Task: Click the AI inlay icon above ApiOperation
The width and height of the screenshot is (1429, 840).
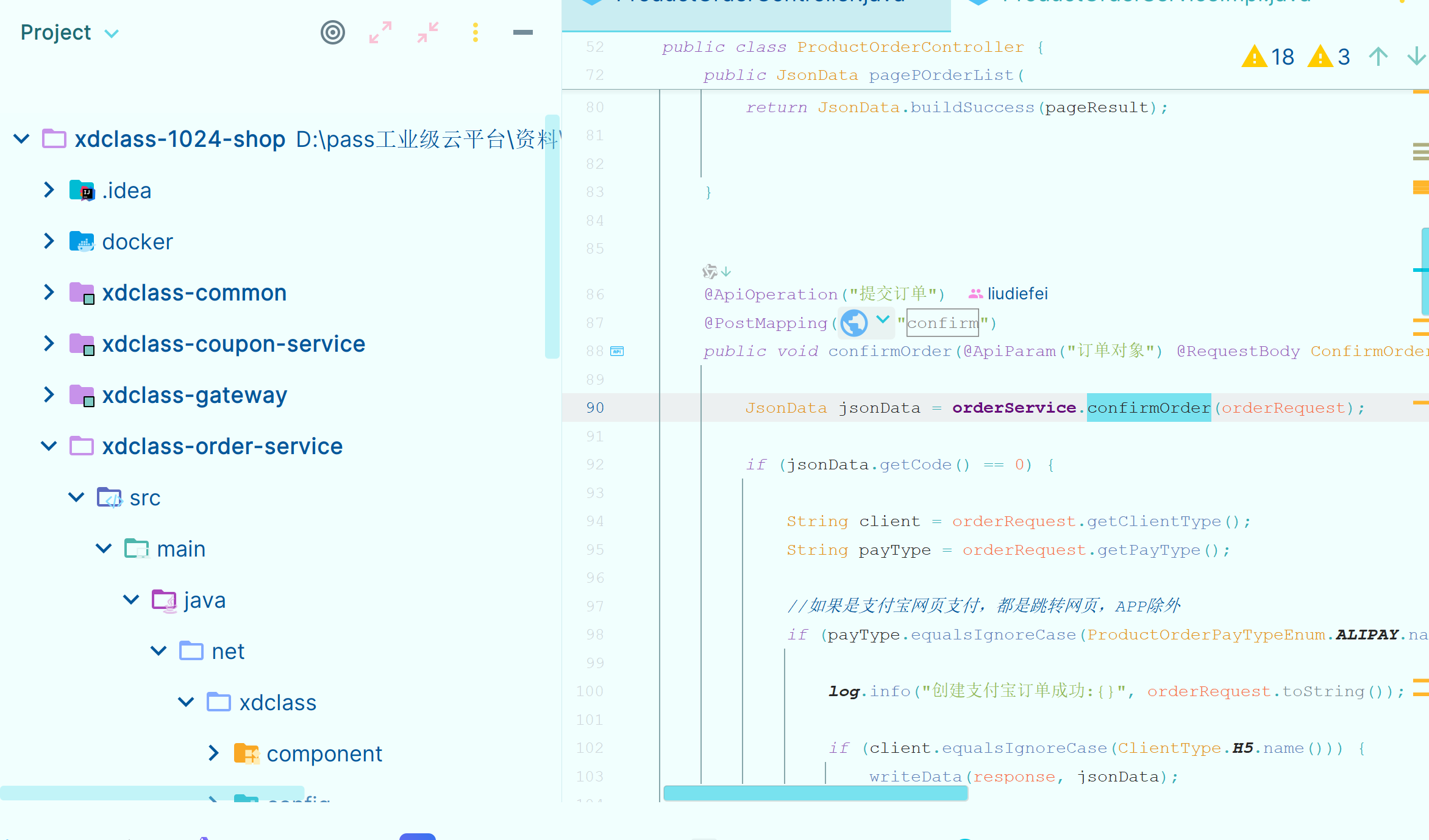Action: click(x=710, y=271)
